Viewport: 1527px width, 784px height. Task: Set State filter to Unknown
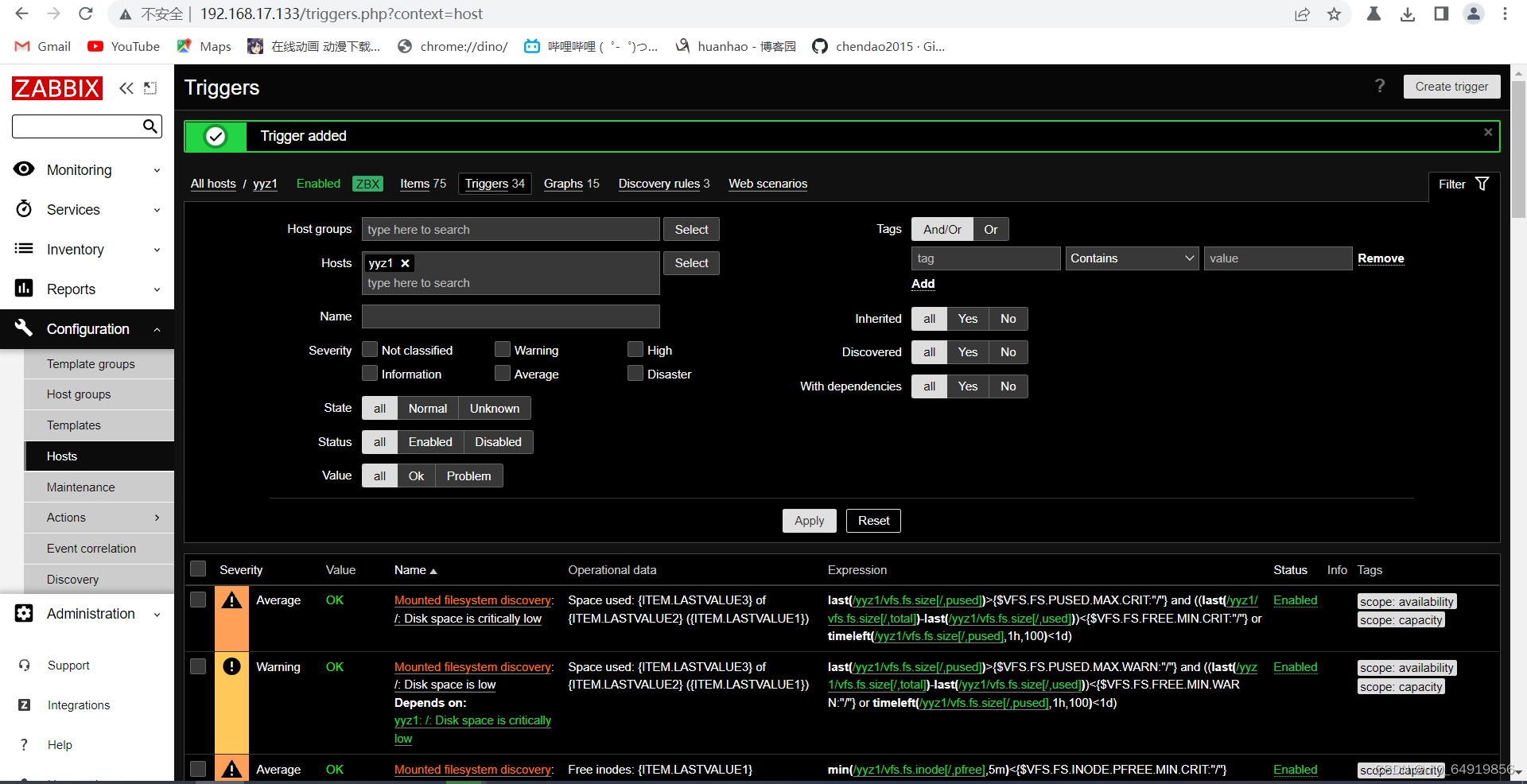[x=494, y=408]
